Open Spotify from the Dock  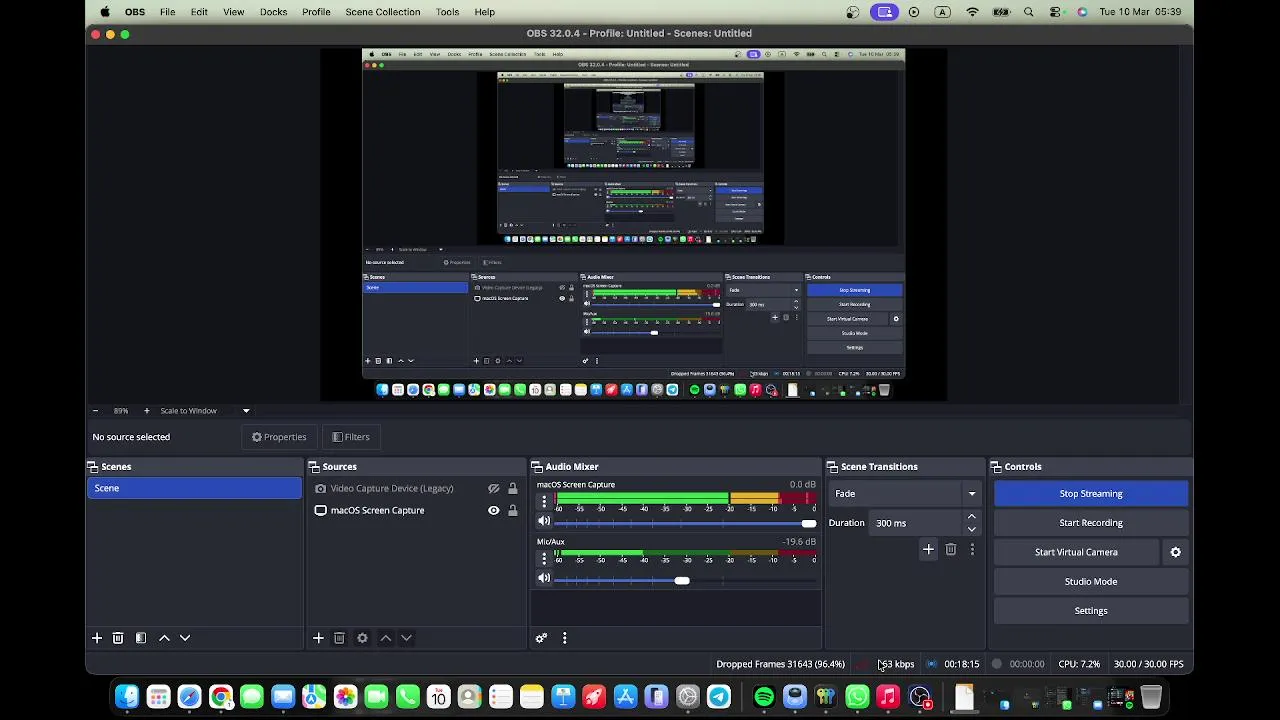[x=764, y=697]
